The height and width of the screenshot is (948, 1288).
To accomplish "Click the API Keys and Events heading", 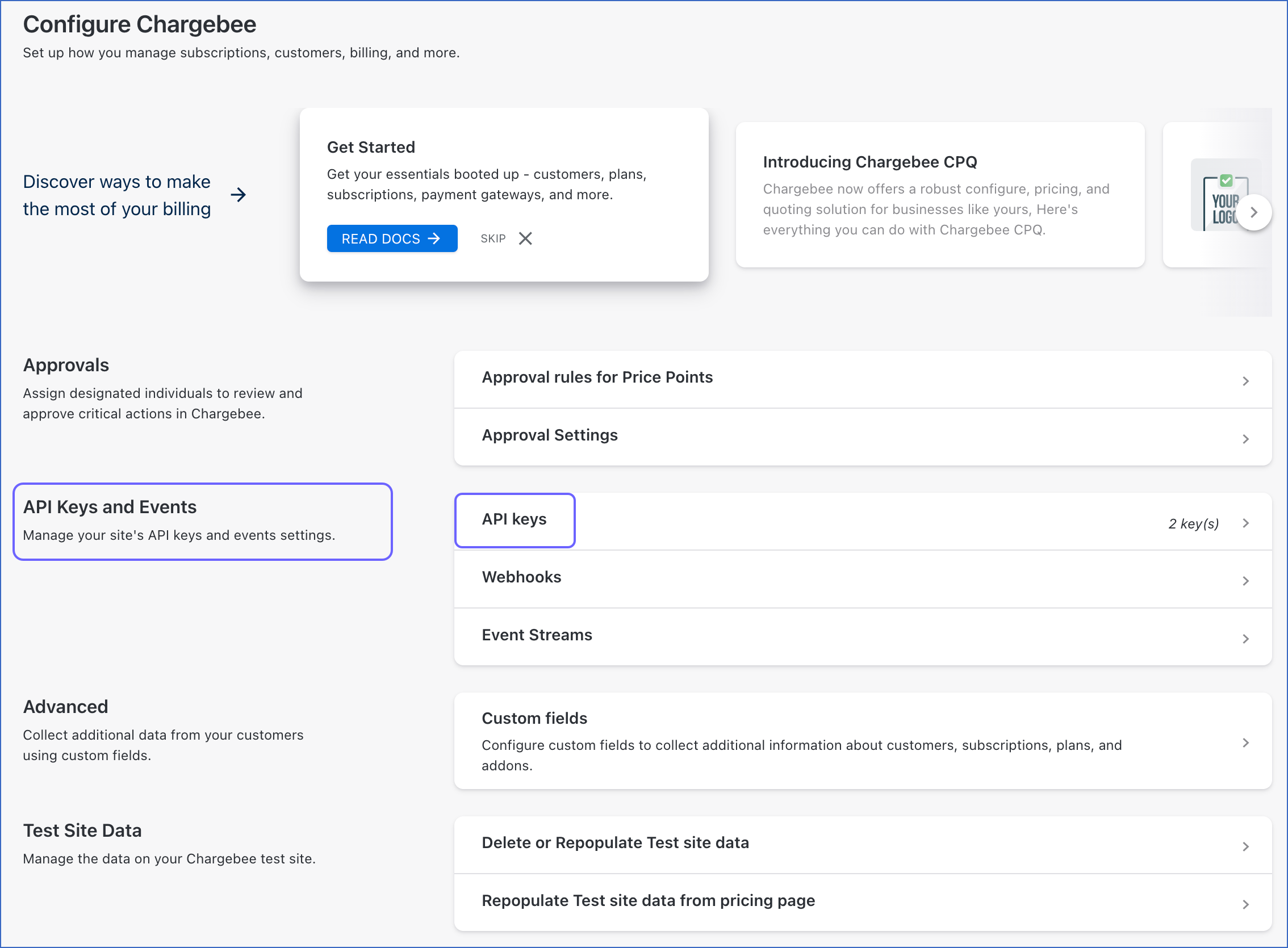I will (x=110, y=507).
